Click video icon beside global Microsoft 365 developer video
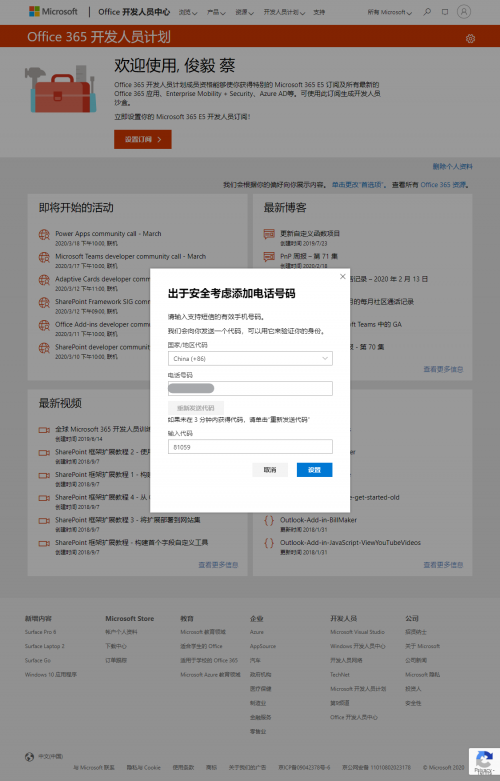 [44, 430]
